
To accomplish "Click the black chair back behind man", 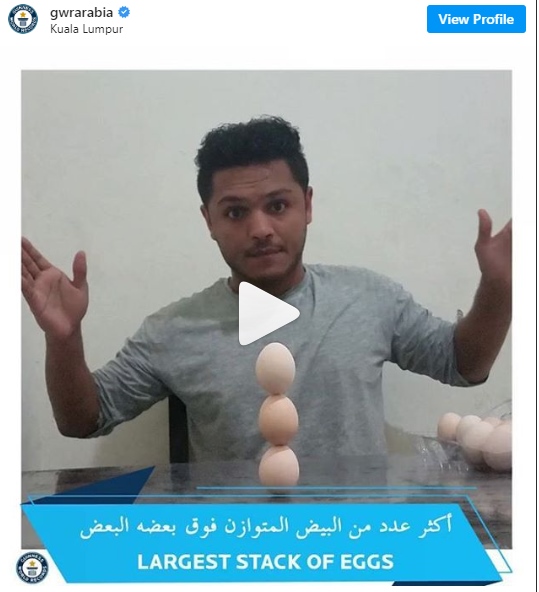I will click(x=179, y=429).
